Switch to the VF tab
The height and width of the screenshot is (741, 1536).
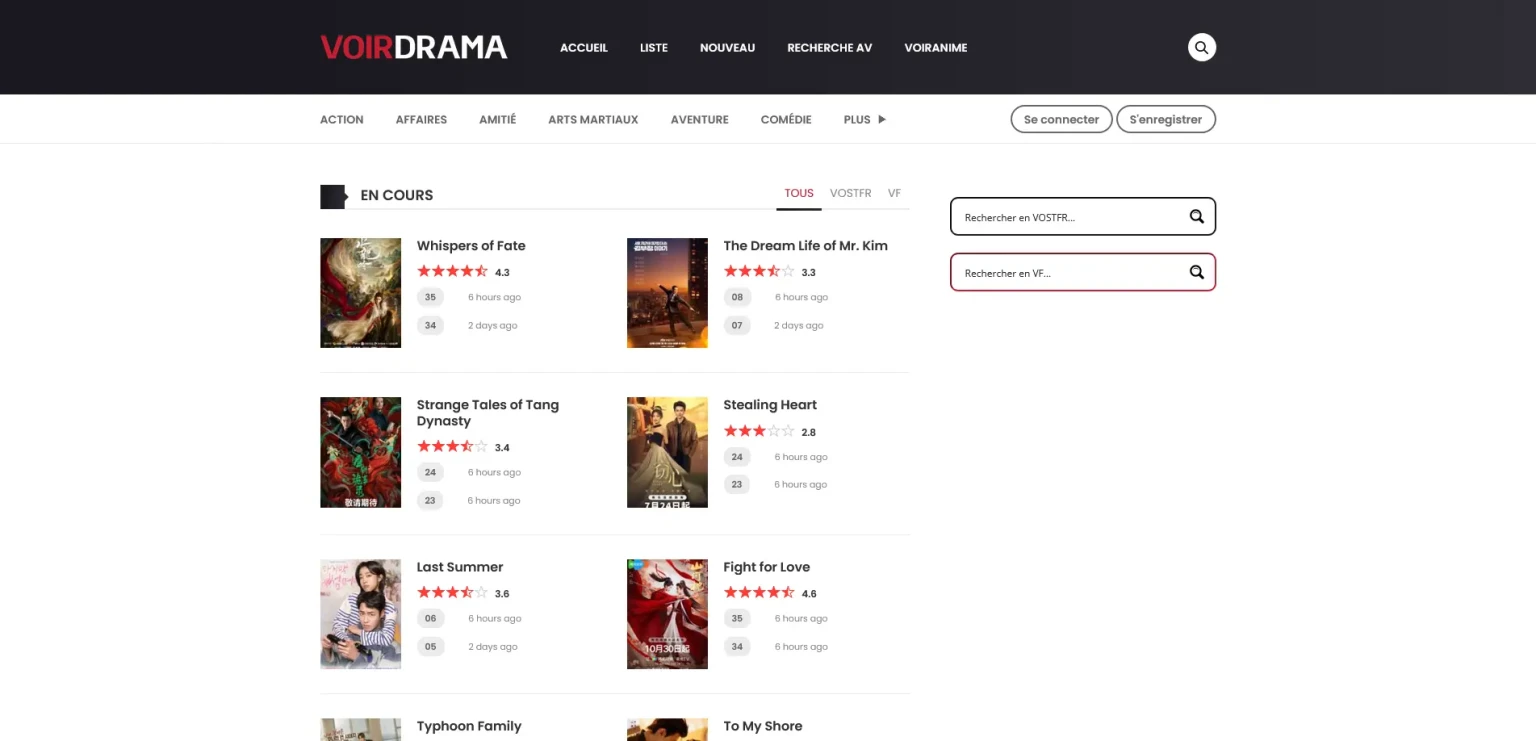point(894,193)
